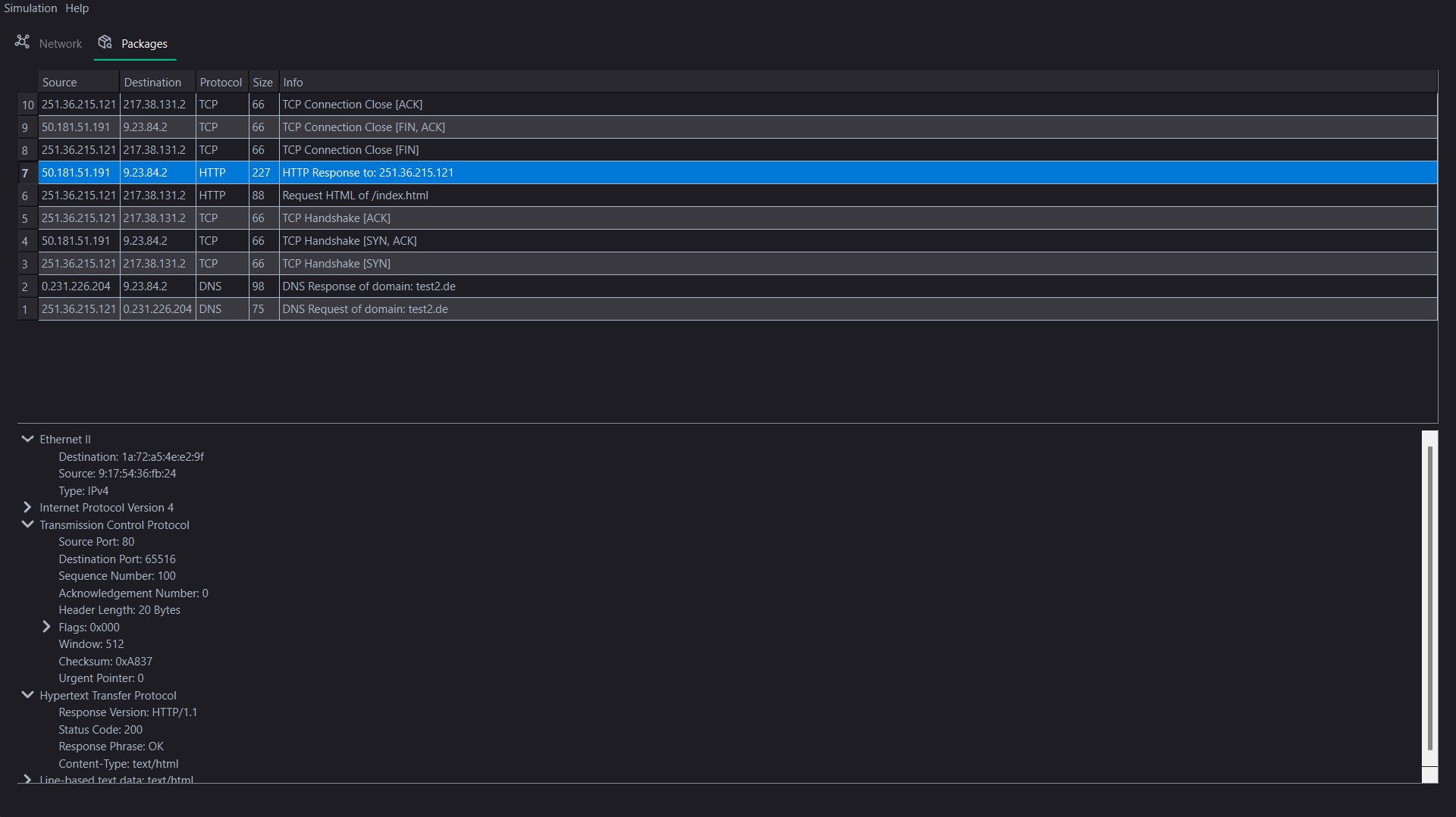Click Header Length: 20 Bytes line
Viewport: 1456px width, 817px height.
point(120,610)
